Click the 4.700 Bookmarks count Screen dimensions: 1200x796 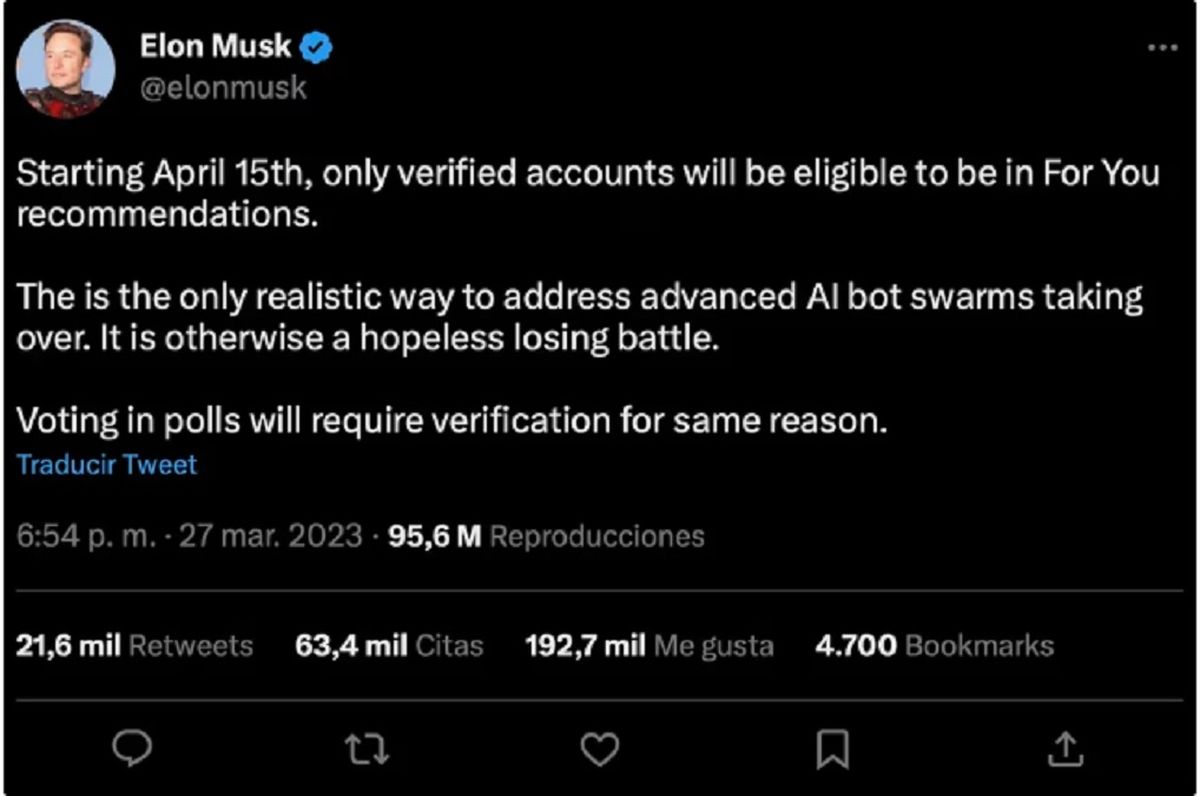[x=935, y=645]
